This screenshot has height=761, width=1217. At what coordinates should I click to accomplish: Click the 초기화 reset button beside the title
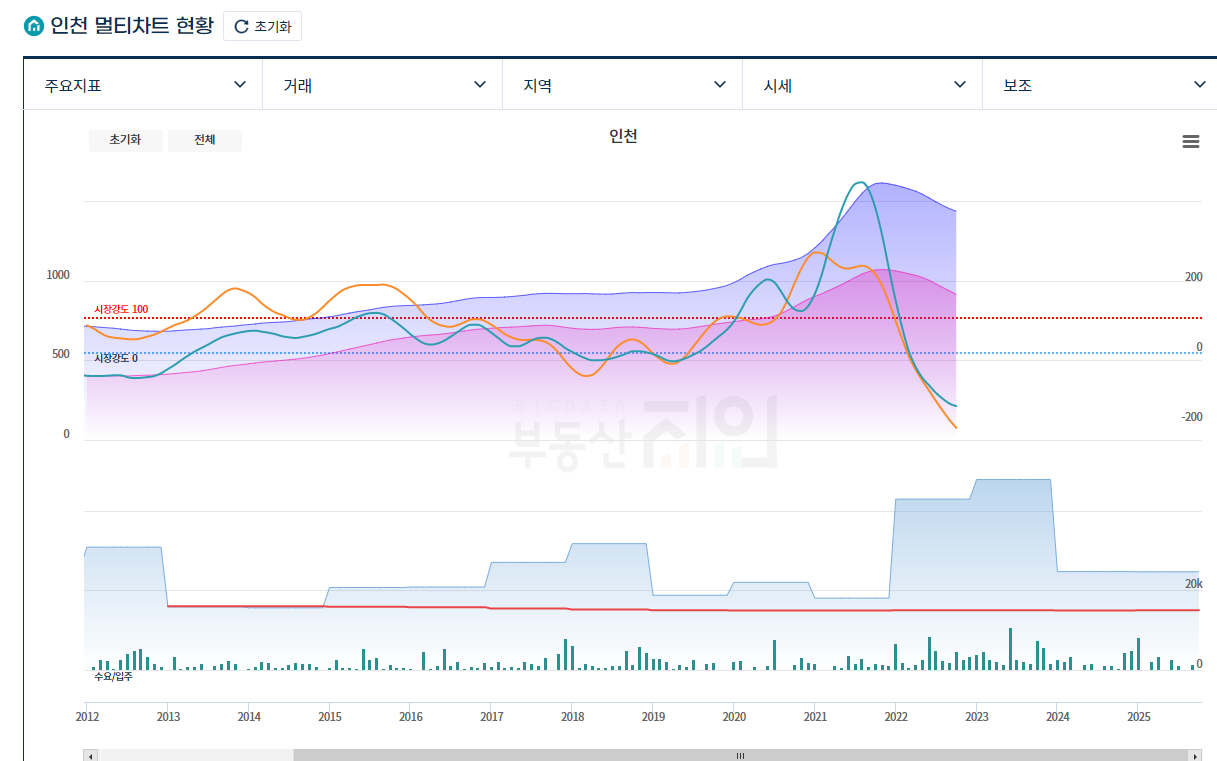(x=262, y=27)
